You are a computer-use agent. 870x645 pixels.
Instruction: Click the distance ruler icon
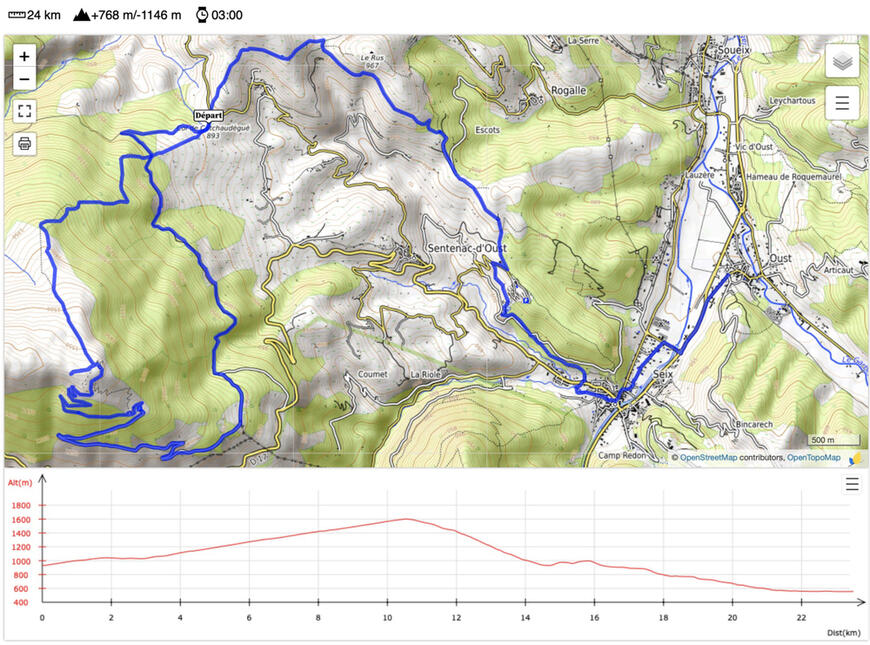pyautogui.click(x=16, y=15)
